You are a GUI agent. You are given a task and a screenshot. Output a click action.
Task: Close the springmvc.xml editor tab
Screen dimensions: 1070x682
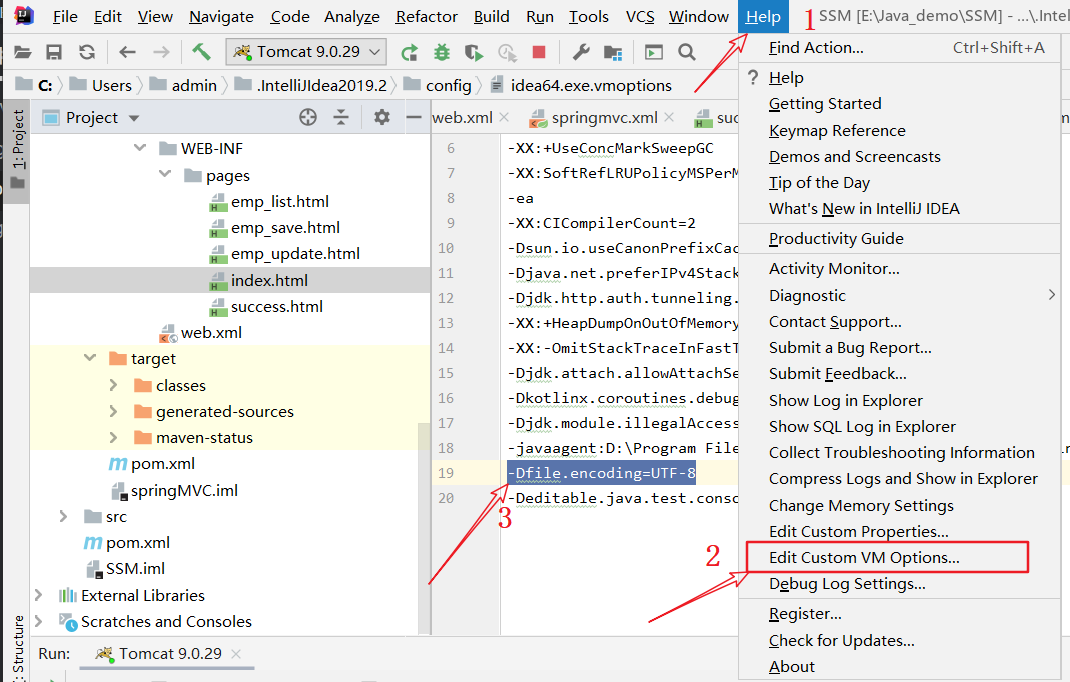pyautogui.click(x=669, y=117)
